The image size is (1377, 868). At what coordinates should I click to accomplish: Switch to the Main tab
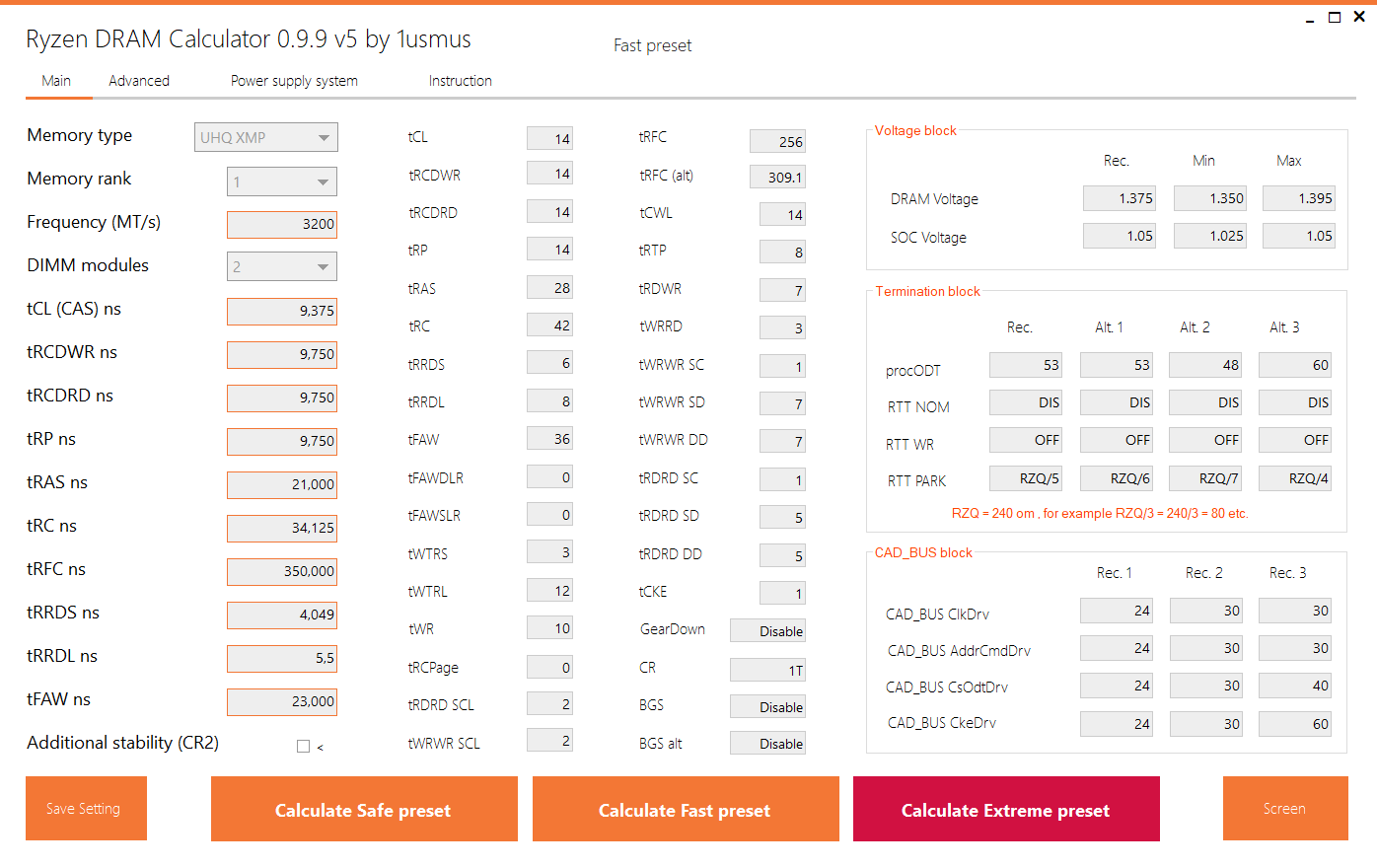[x=56, y=81]
